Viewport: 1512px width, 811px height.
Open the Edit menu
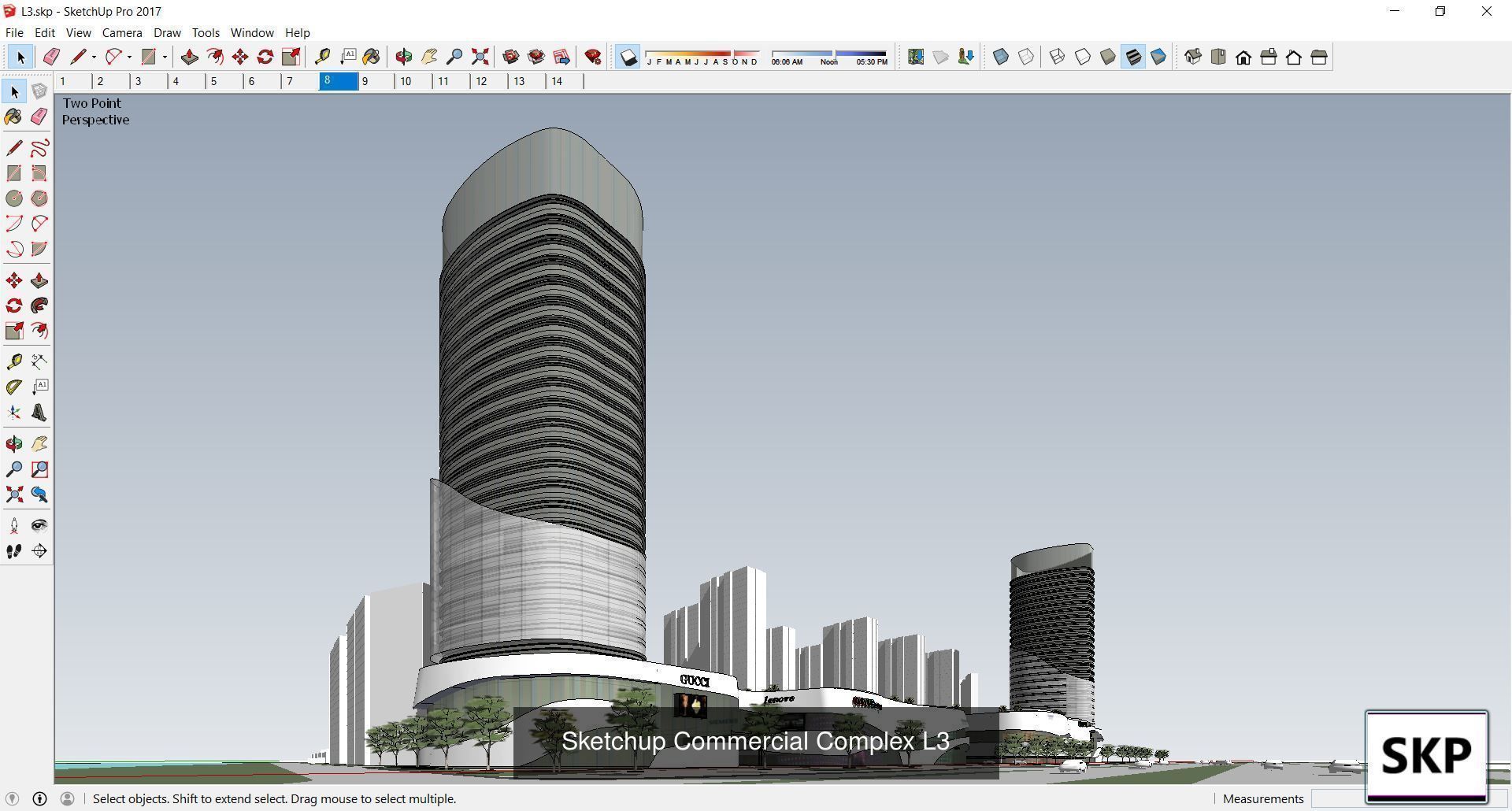[44, 32]
